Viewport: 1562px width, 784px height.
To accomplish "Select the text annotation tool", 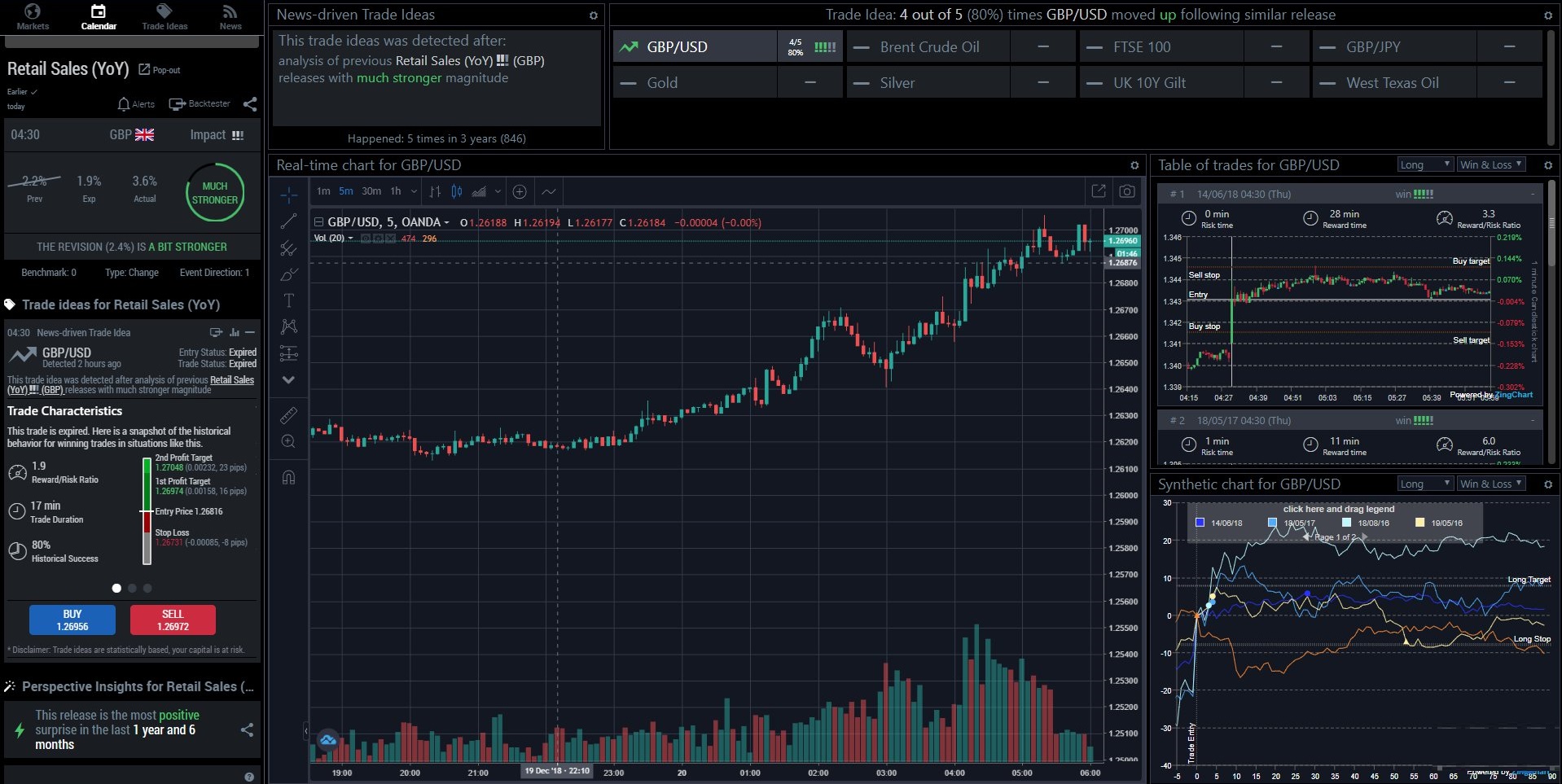I will [x=288, y=300].
